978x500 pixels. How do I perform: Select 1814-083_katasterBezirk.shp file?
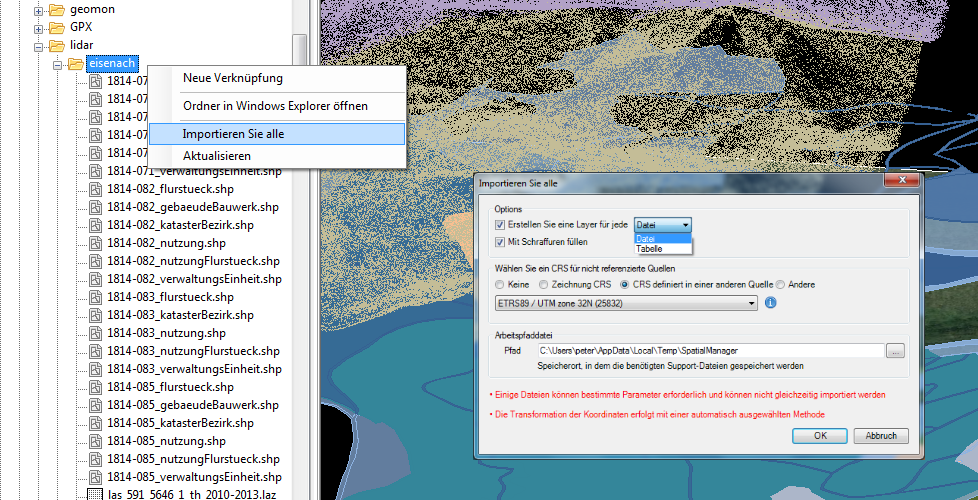pos(180,315)
